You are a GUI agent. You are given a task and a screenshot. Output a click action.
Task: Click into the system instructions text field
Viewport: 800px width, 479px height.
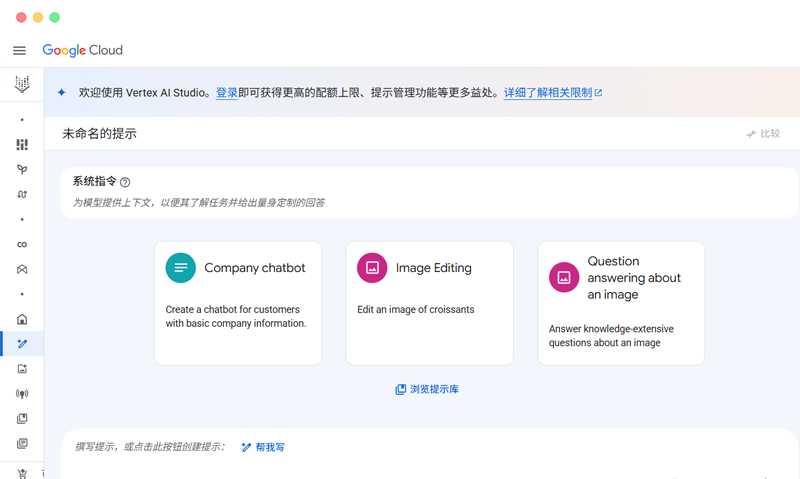point(400,203)
